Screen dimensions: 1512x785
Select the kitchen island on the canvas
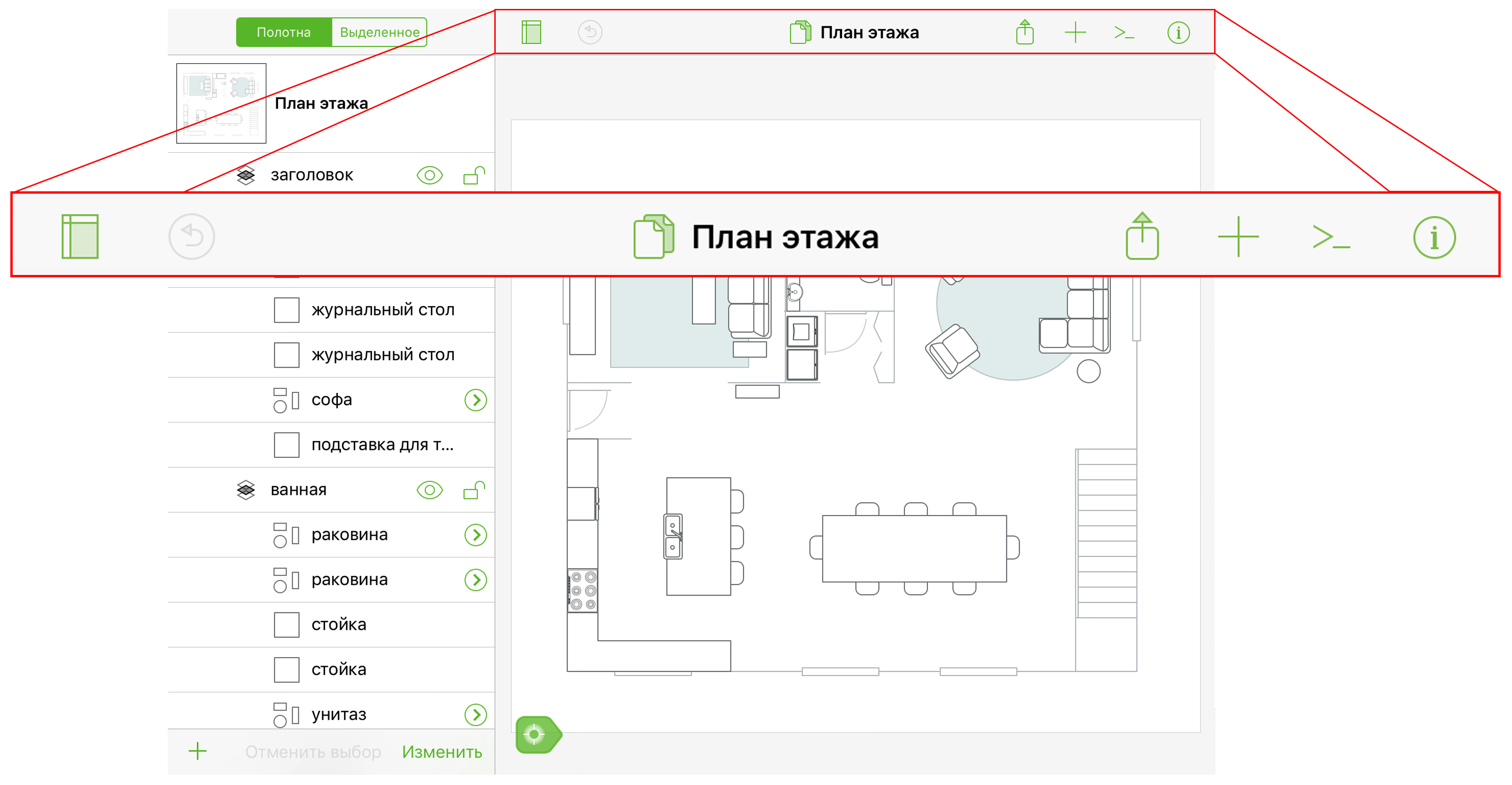coord(699,536)
